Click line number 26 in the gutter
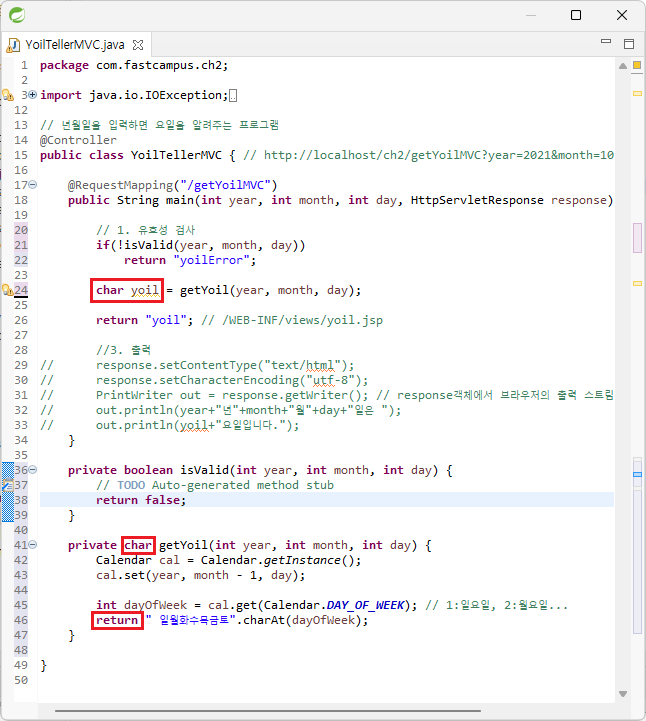This screenshot has width=646, height=721. coord(21,320)
